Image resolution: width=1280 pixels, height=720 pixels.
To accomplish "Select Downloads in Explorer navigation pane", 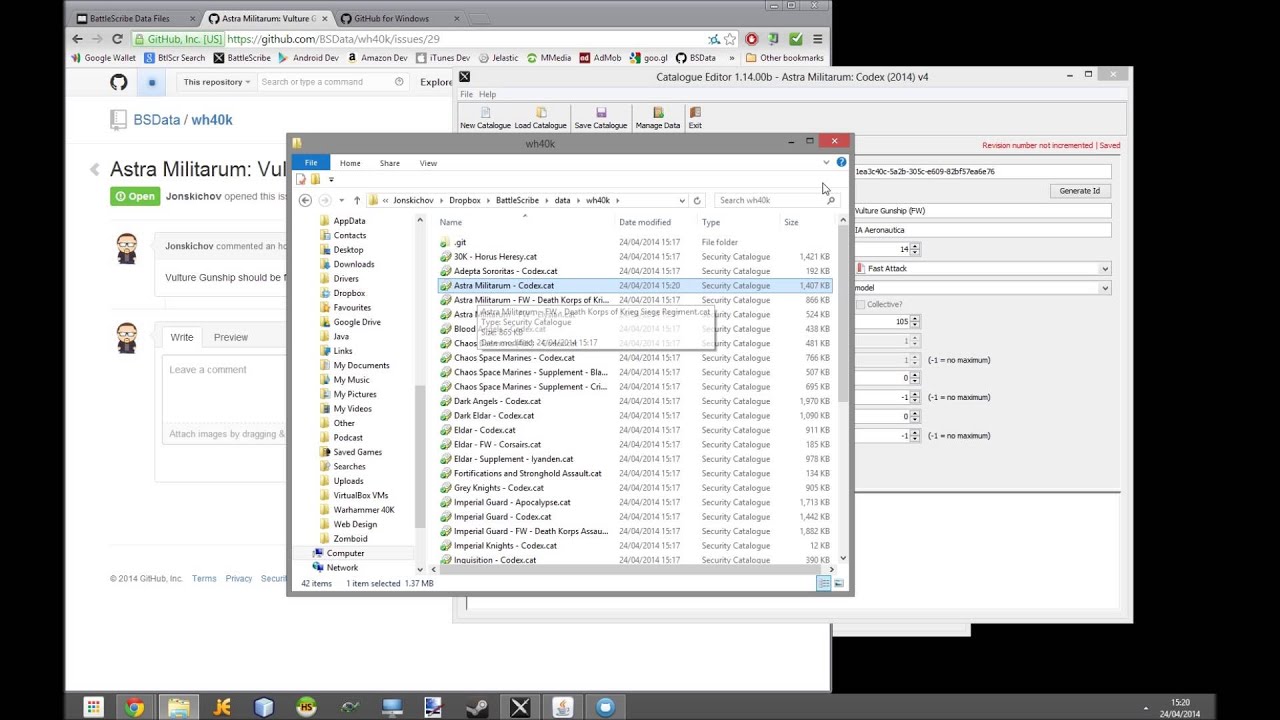I will click(354, 264).
